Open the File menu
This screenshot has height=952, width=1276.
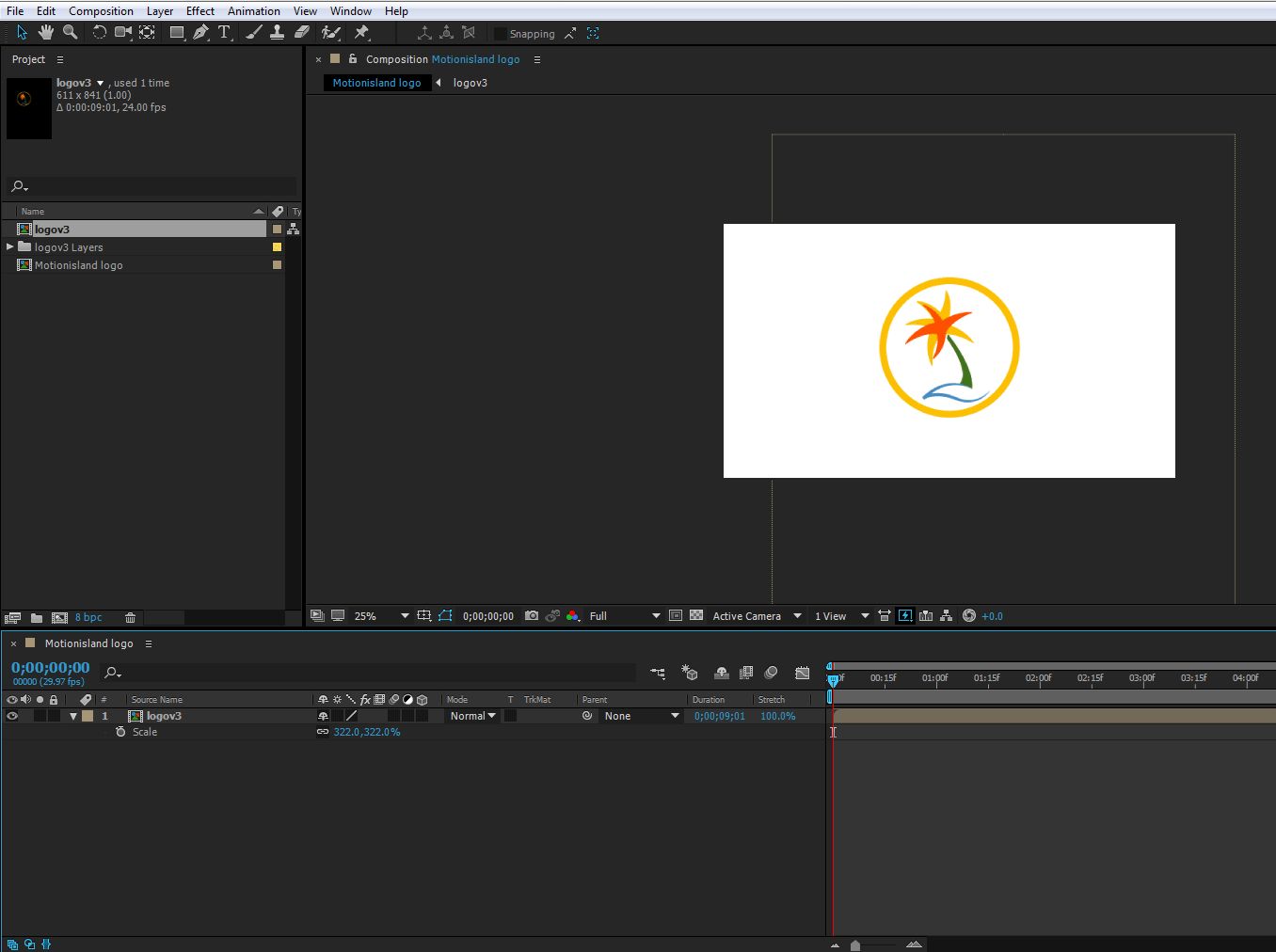15,11
